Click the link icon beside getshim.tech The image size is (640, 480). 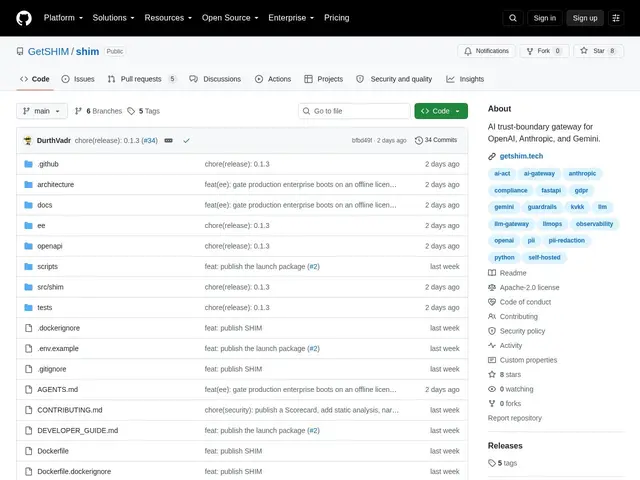pyautogui.click(x=492, y=156)
